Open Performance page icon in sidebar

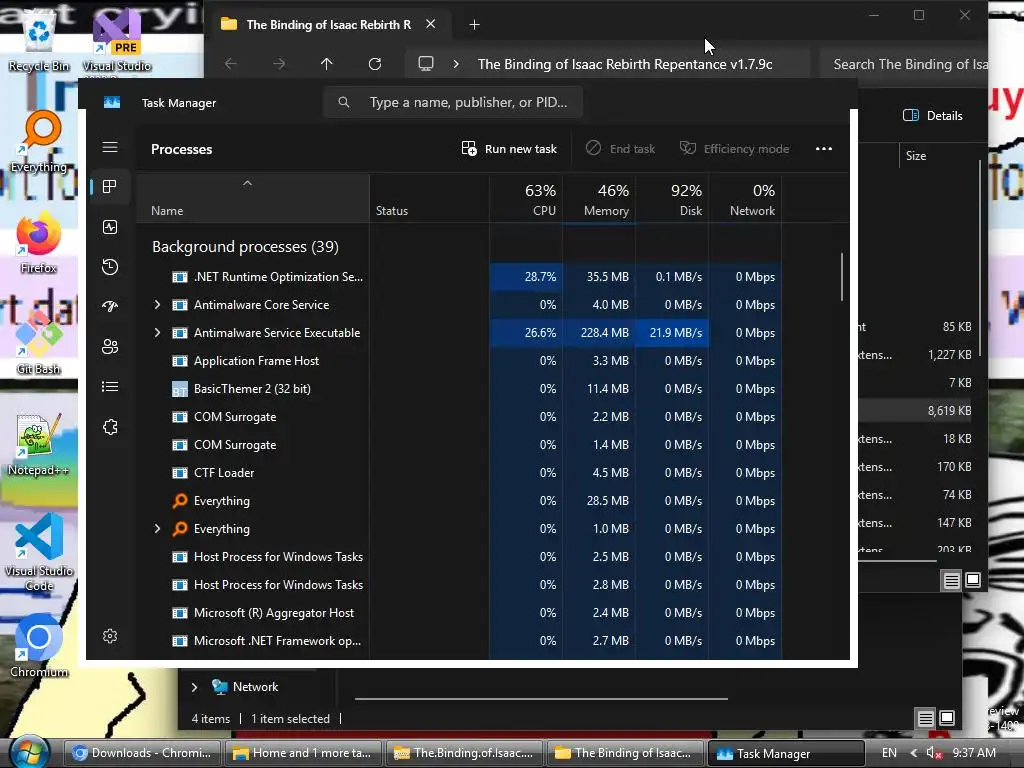pyautogui.click(x=110, y=227)
